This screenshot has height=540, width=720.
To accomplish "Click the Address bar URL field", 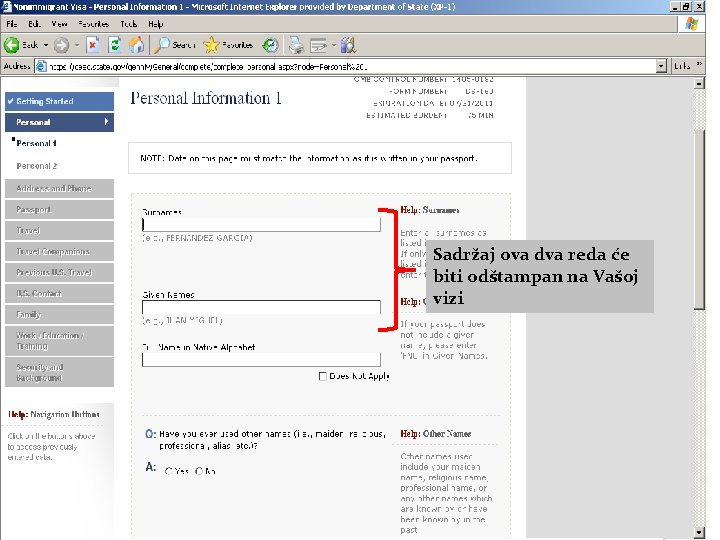I will (345, 66).
